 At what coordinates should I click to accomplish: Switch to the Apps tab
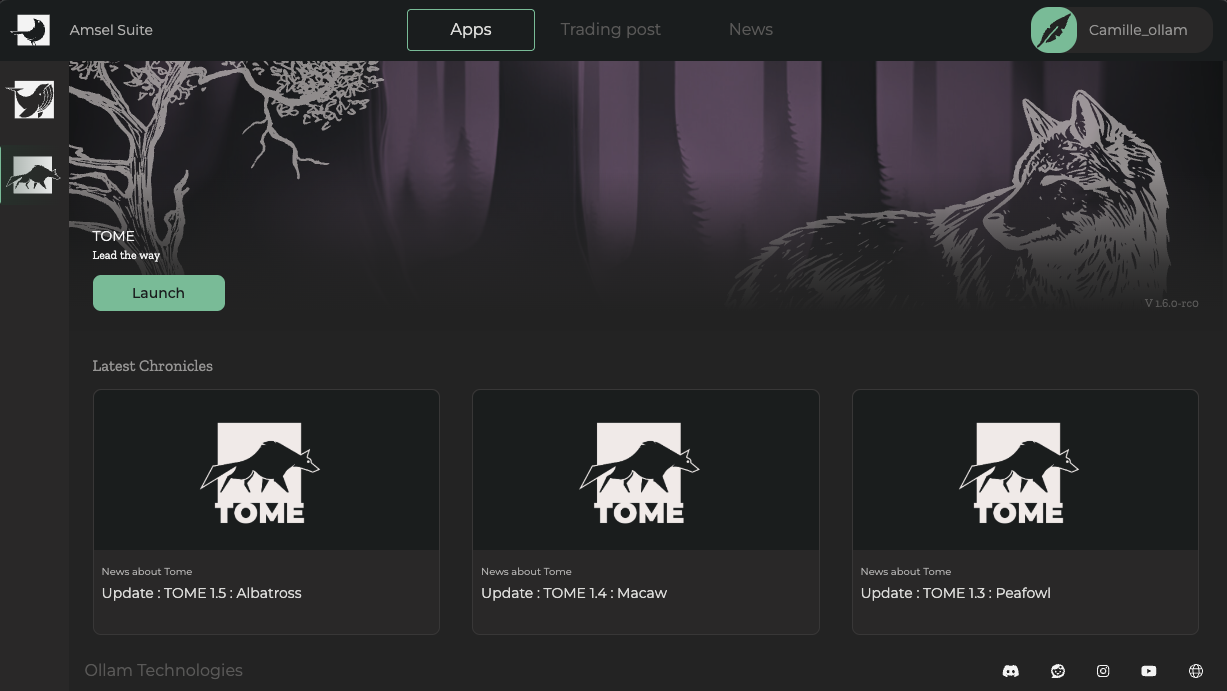click(x=470, y=30)
